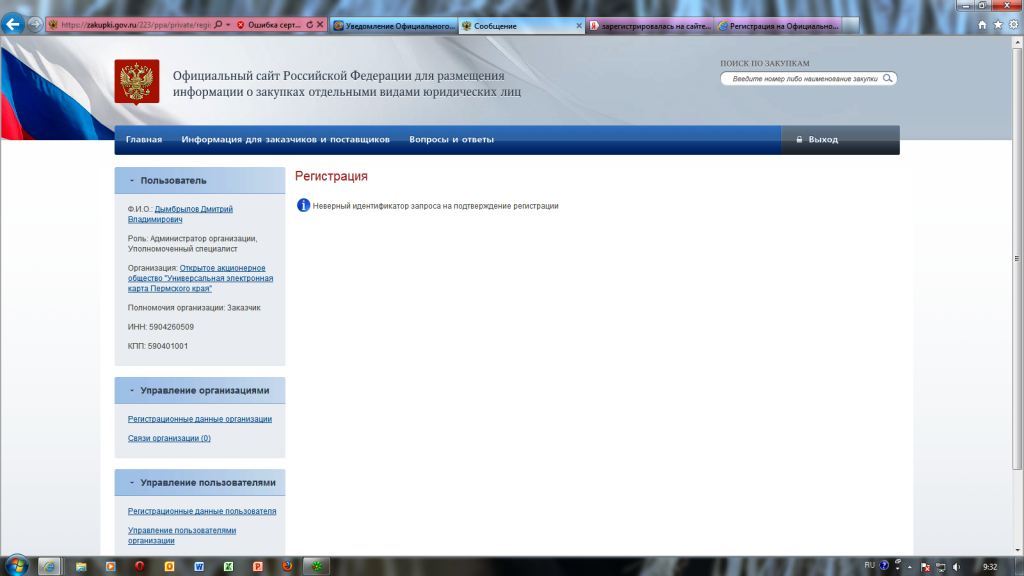Switch to the Уведомление Официального browser tab

point(394,26)
